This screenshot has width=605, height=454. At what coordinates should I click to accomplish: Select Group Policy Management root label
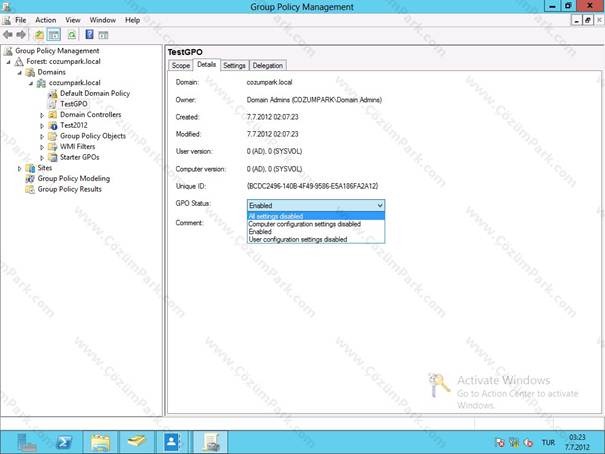coord(57,51)
